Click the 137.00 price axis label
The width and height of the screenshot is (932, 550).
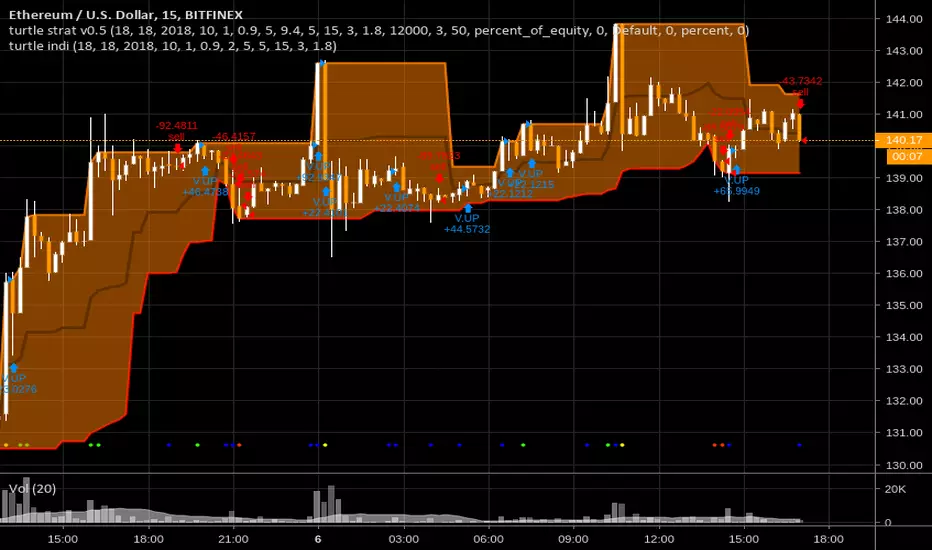(904, 242)
